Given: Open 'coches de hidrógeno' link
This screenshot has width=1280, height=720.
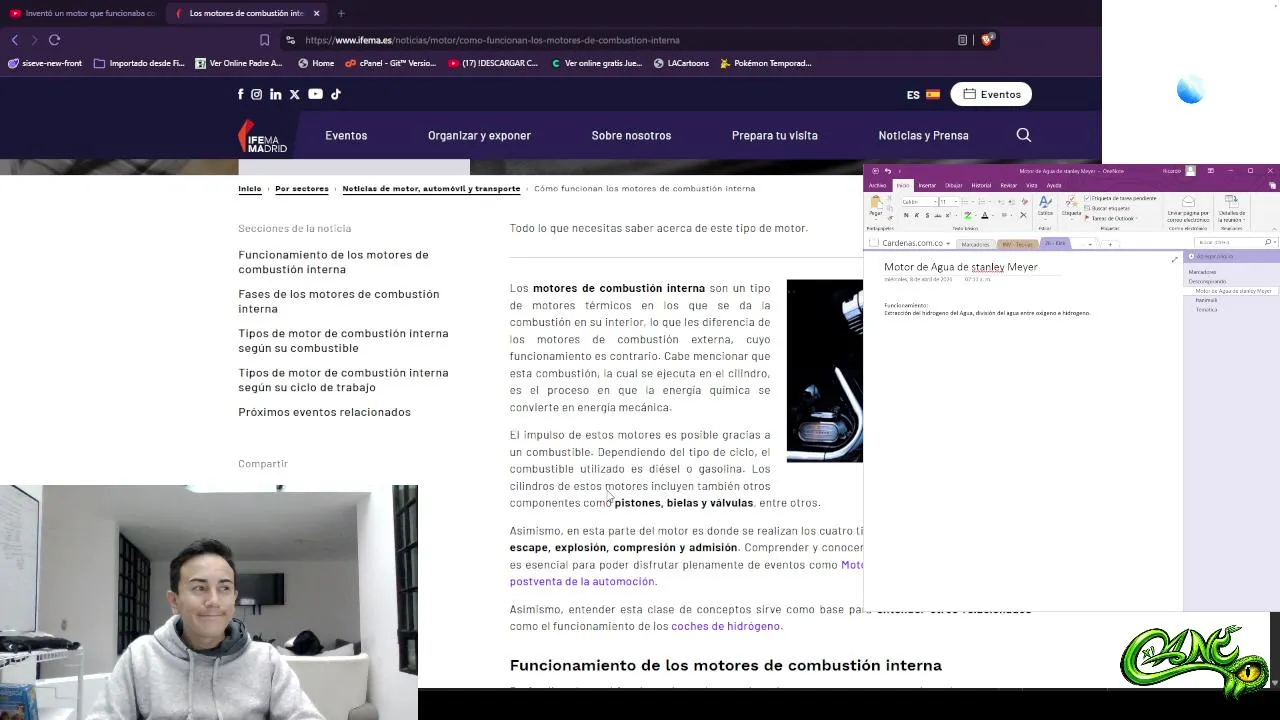Looking at the screenshot, I should pos(725,626).
